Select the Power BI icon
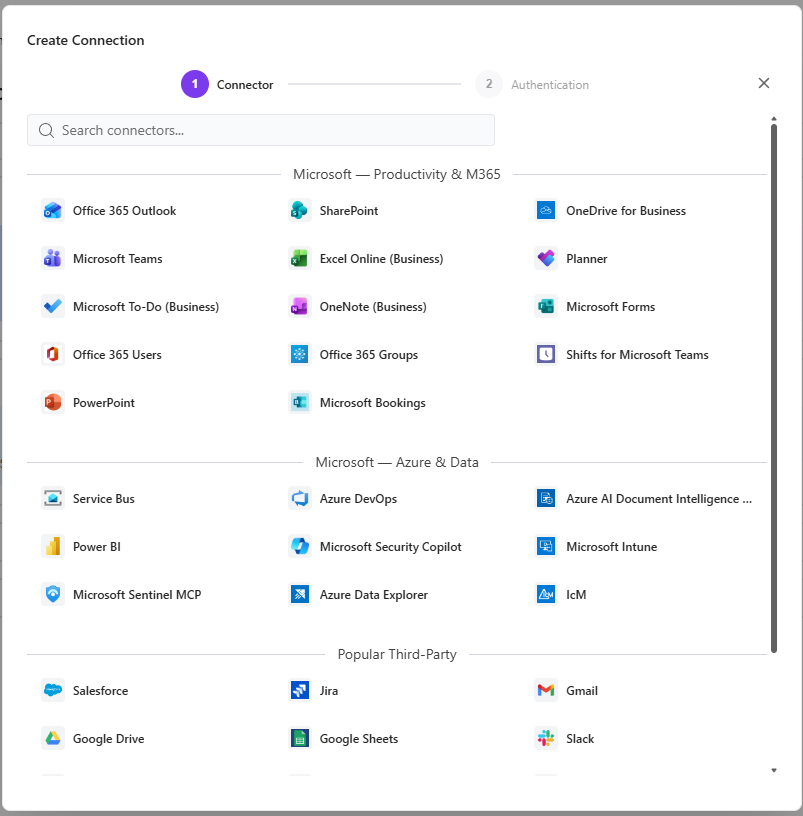803x816 pixels. point(53,546)
